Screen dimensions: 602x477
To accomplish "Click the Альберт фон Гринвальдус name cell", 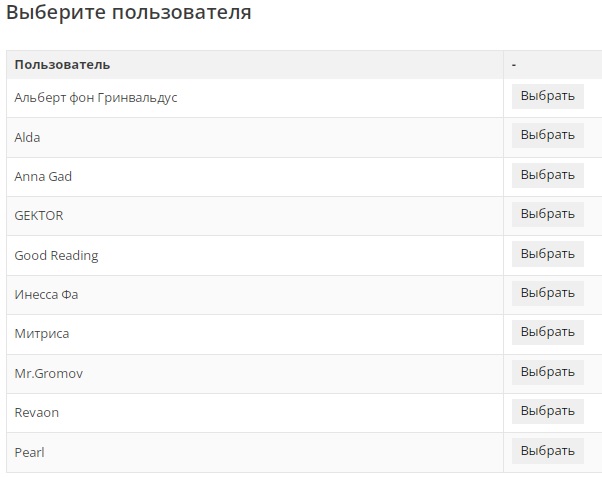I will pyautogui.click(x=96, y=98).
